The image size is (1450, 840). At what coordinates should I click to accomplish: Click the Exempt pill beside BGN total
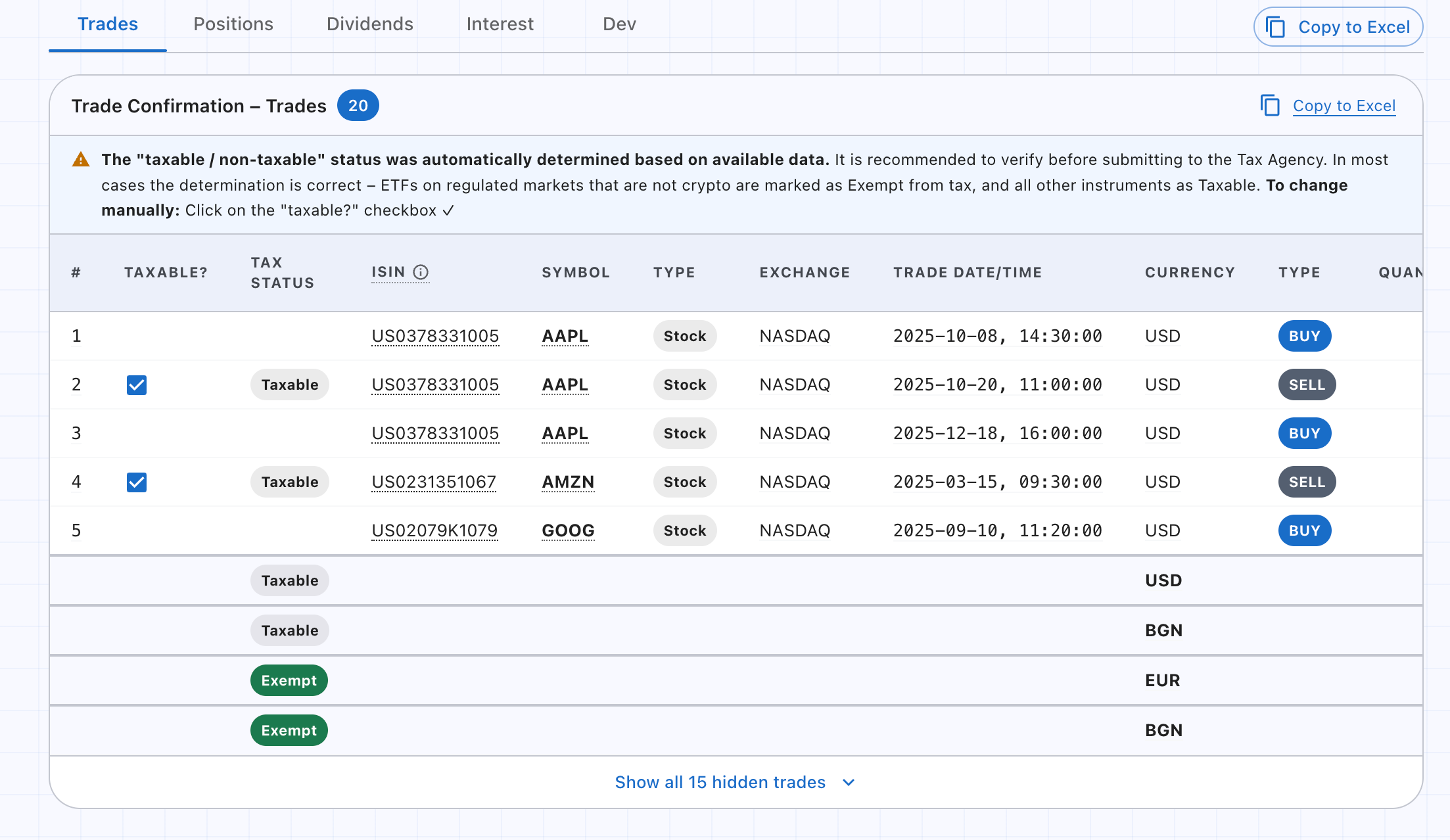(x=289, y=730)
